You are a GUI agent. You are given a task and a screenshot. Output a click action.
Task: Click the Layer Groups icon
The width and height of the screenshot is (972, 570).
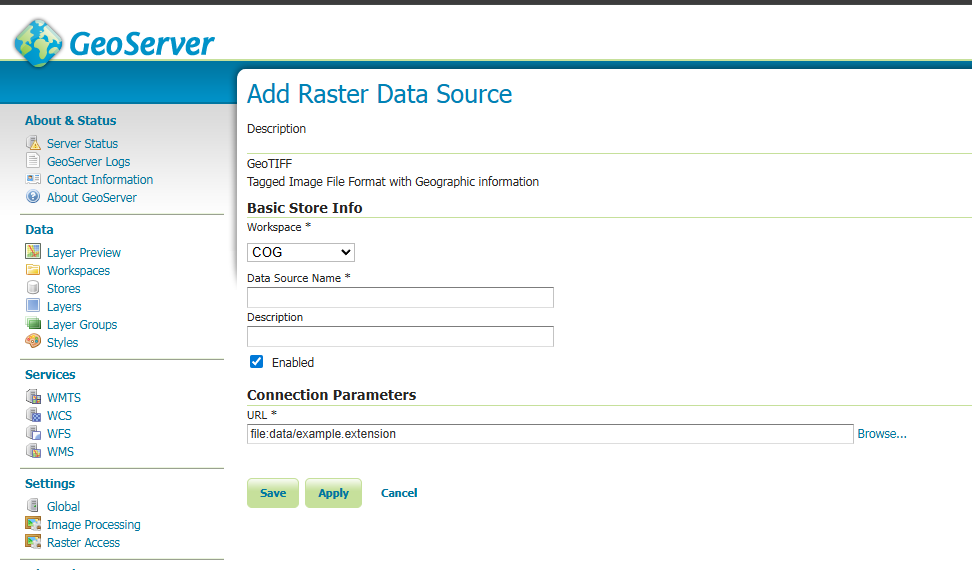(33, 324)
